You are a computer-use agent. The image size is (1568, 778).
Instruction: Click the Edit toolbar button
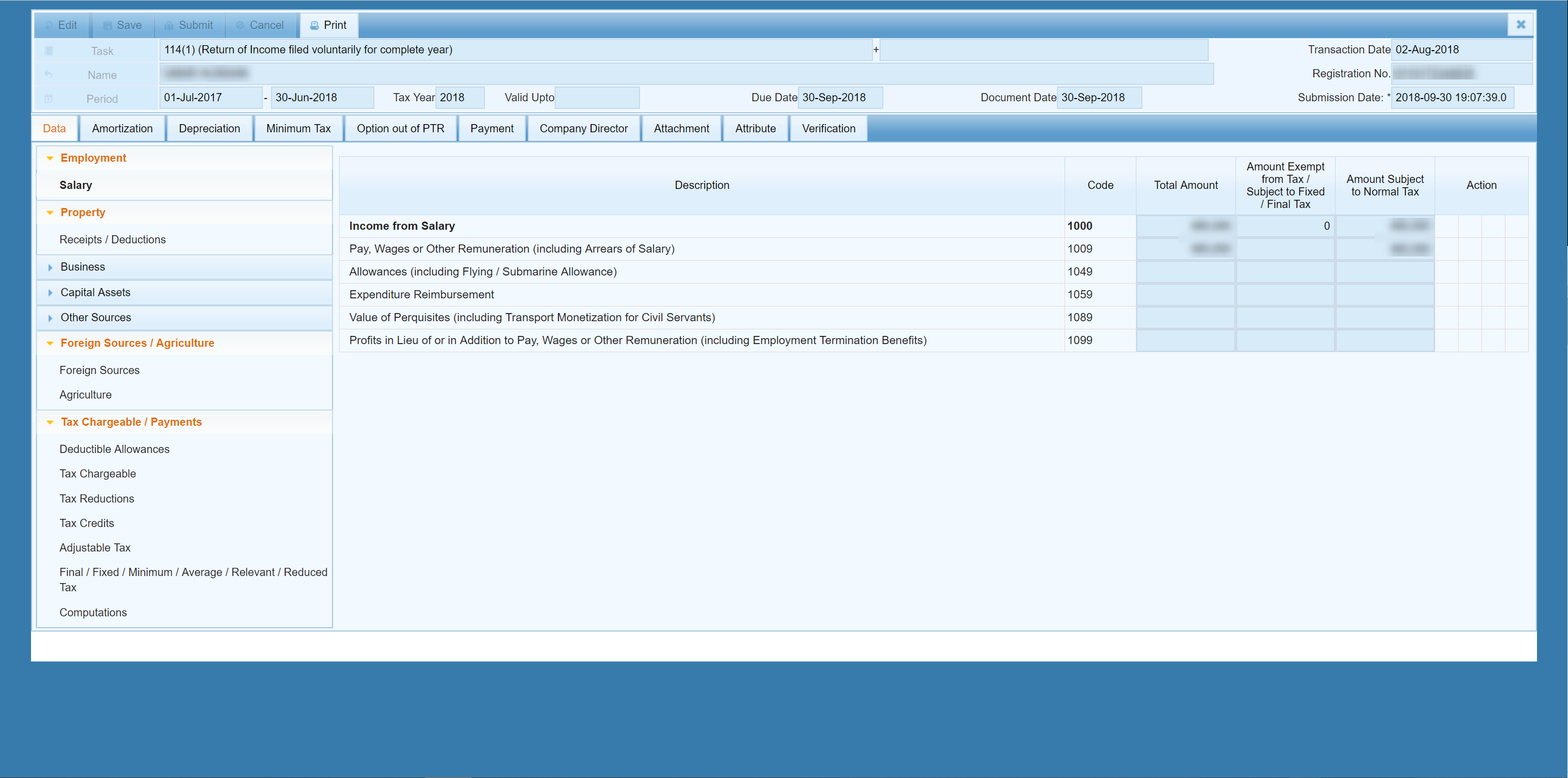61,25
